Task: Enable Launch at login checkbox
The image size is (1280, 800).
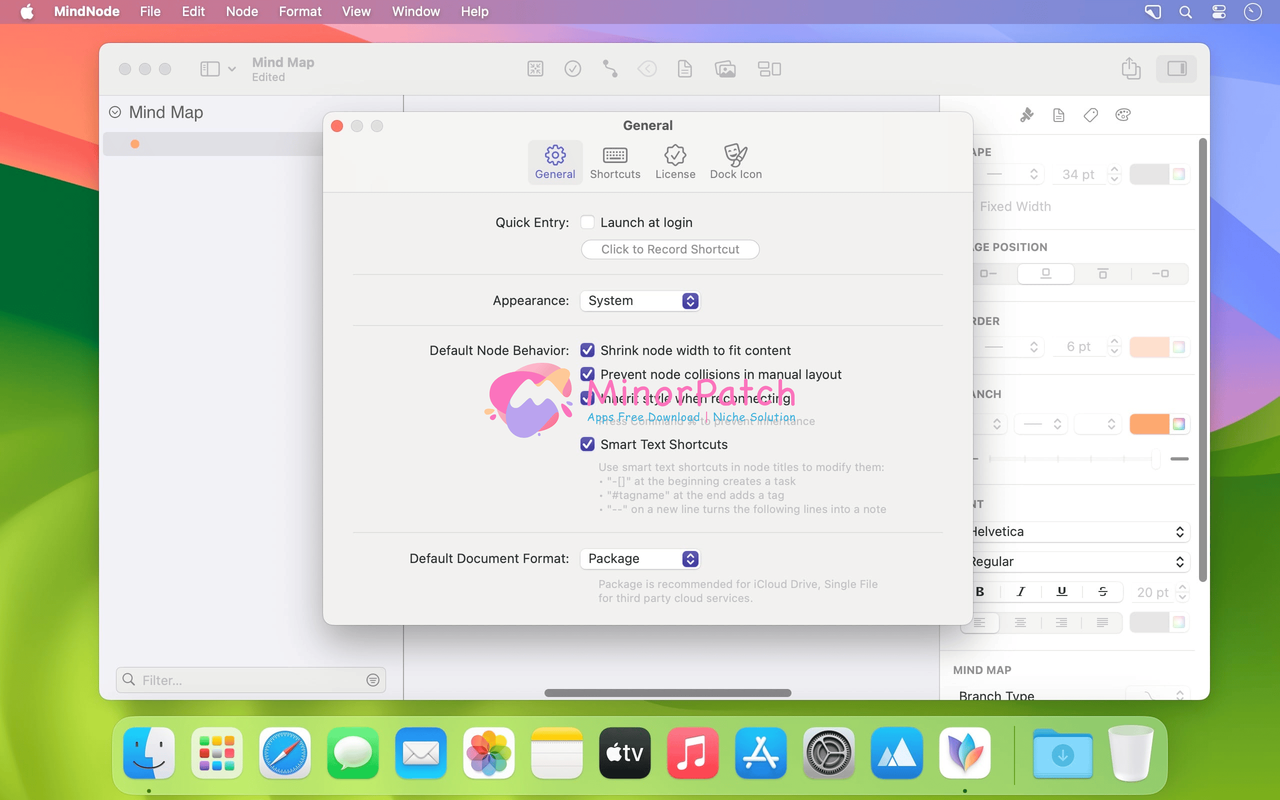Action: pyautogui.click(x=588, y=222)
